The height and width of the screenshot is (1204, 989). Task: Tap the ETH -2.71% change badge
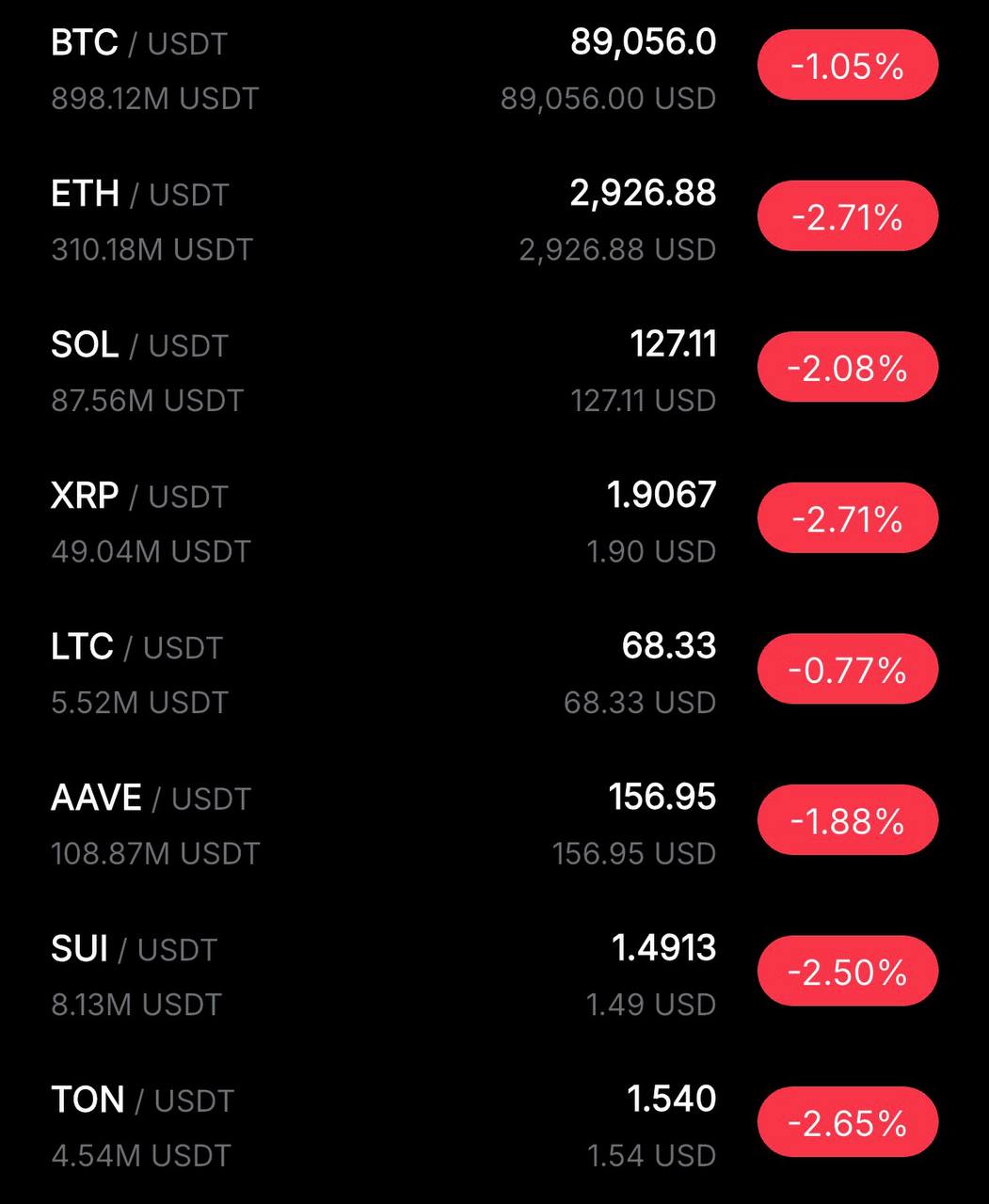point(847,217)
